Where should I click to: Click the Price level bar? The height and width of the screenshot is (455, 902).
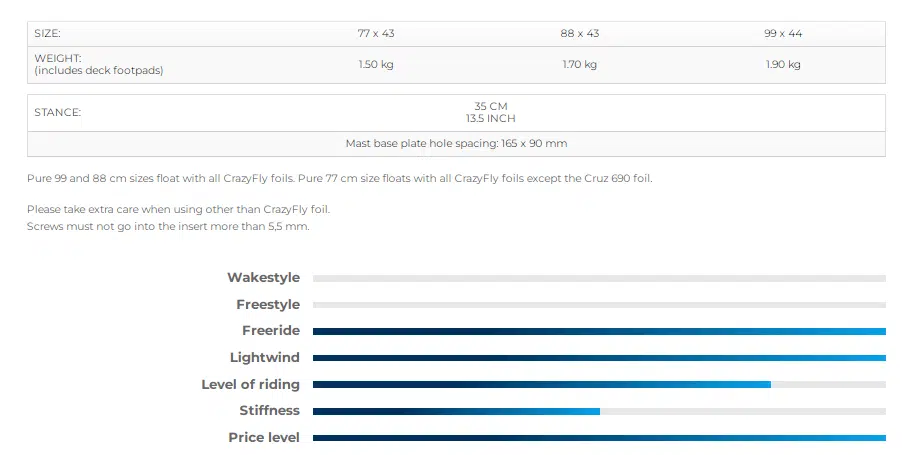pos(599,438)
